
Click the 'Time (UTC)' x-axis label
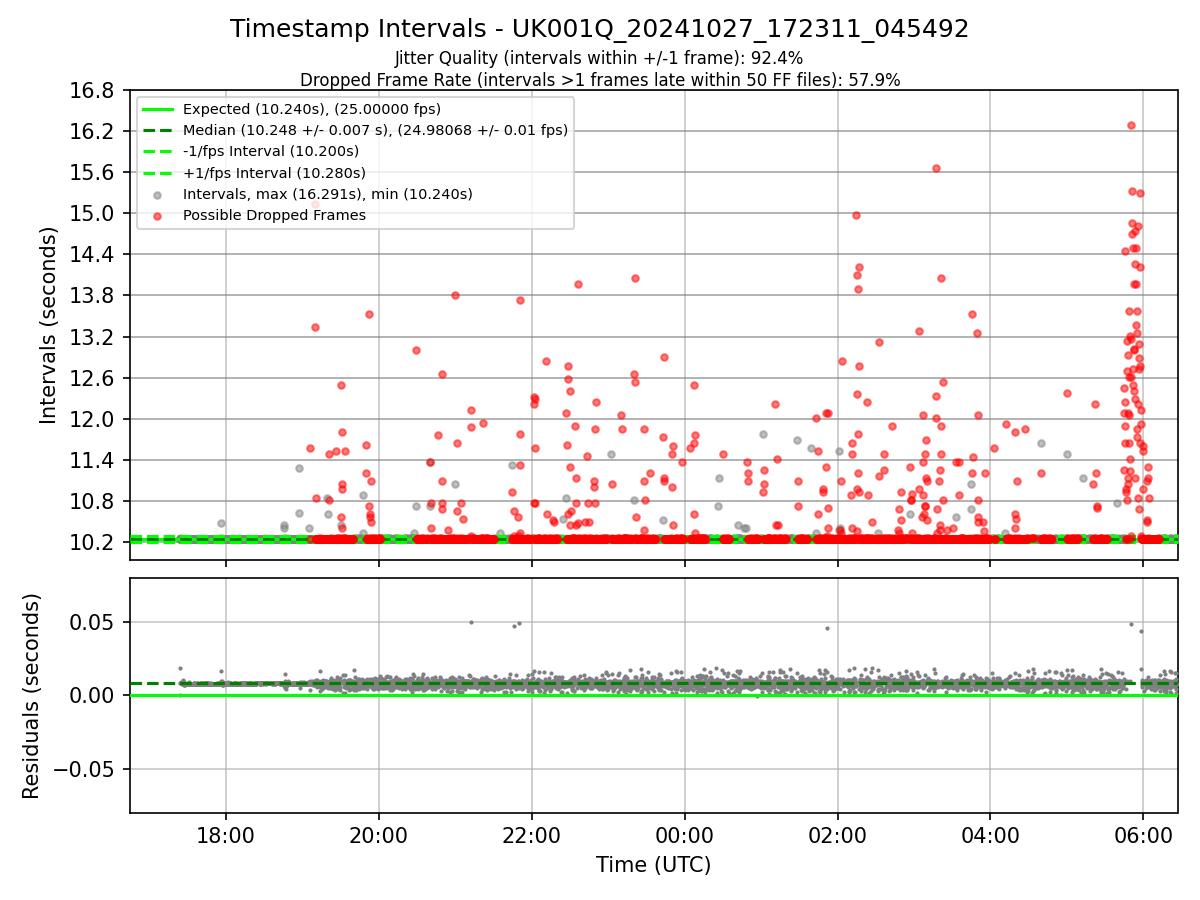pos(653,865)
